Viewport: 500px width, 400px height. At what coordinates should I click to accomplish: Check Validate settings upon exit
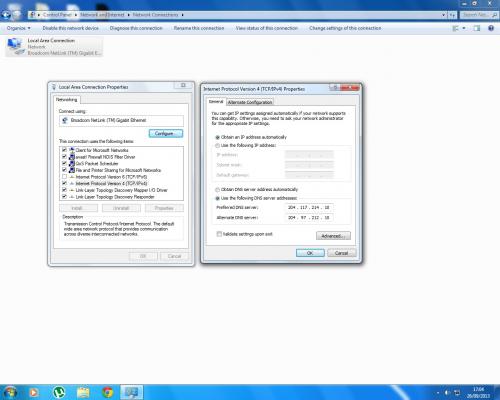pos(219,234)
